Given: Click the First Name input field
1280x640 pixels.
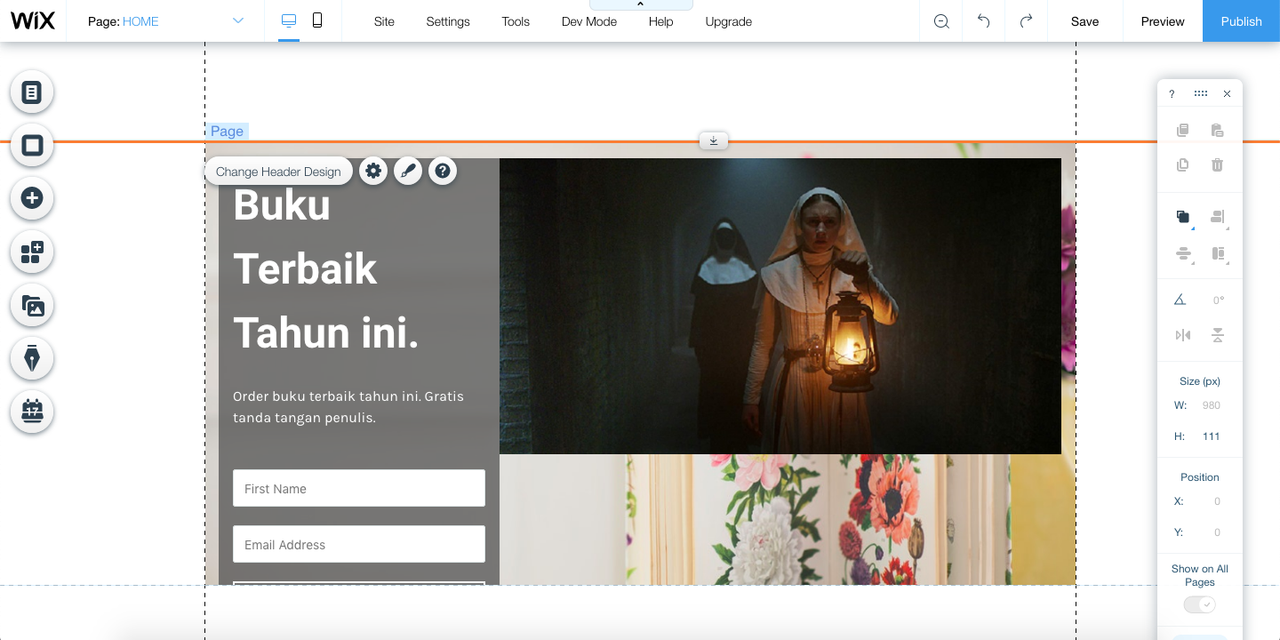Looking at the screenshot, I should (x=359, y=488).
